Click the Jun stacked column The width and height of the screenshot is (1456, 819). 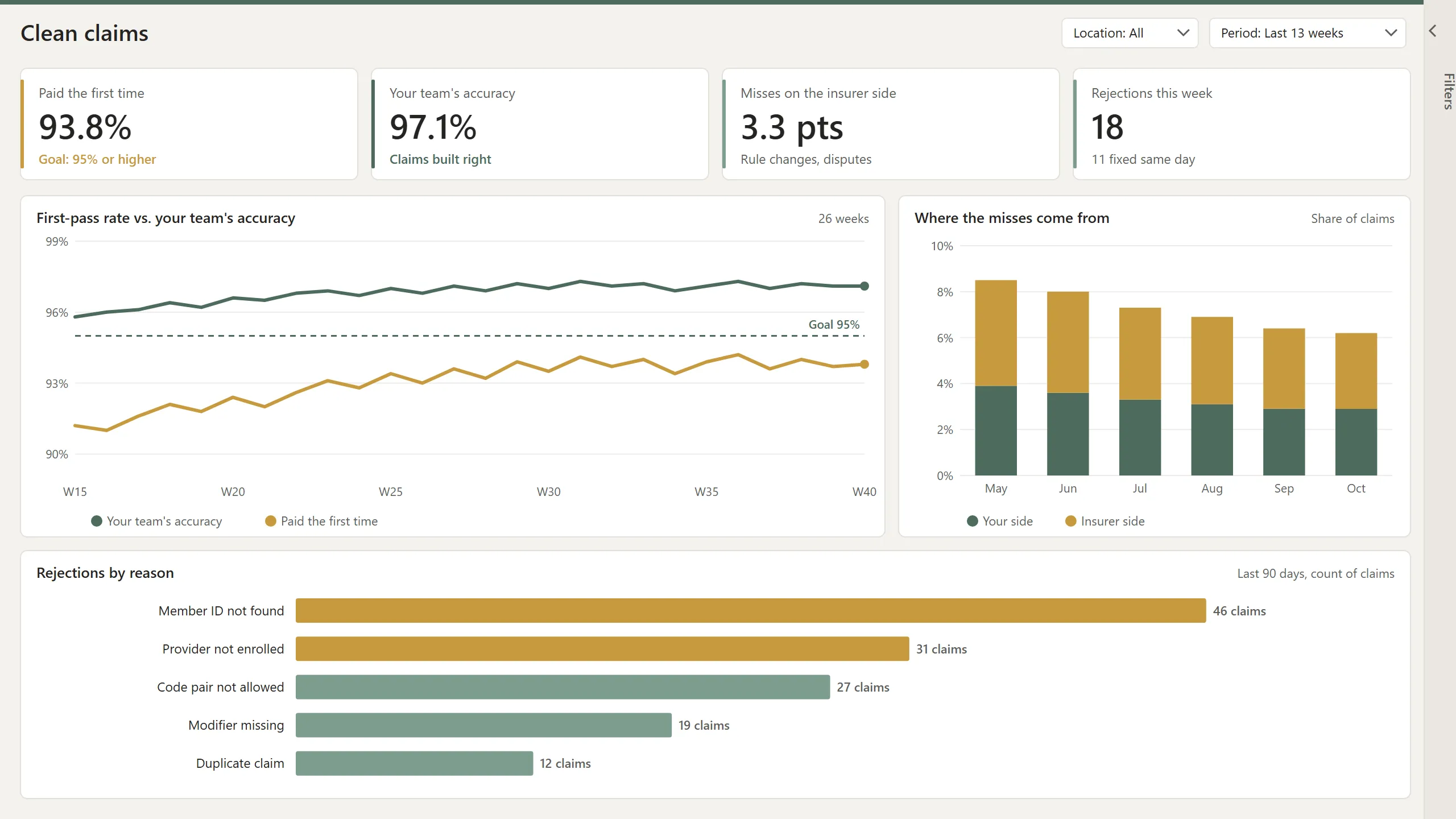click(x=1068, y=383)
